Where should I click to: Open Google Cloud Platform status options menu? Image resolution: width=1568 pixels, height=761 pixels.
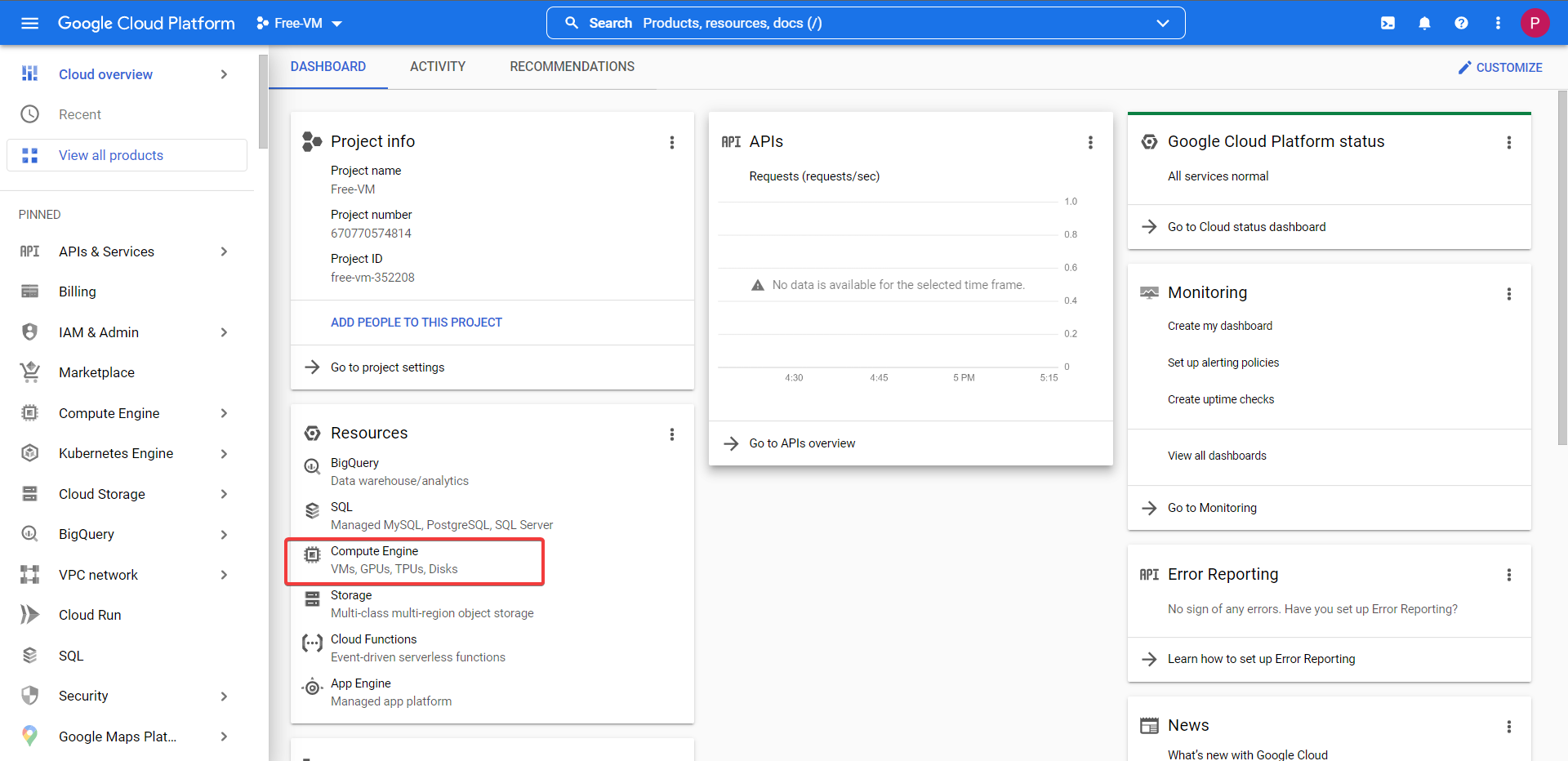tap(1509, 142)
